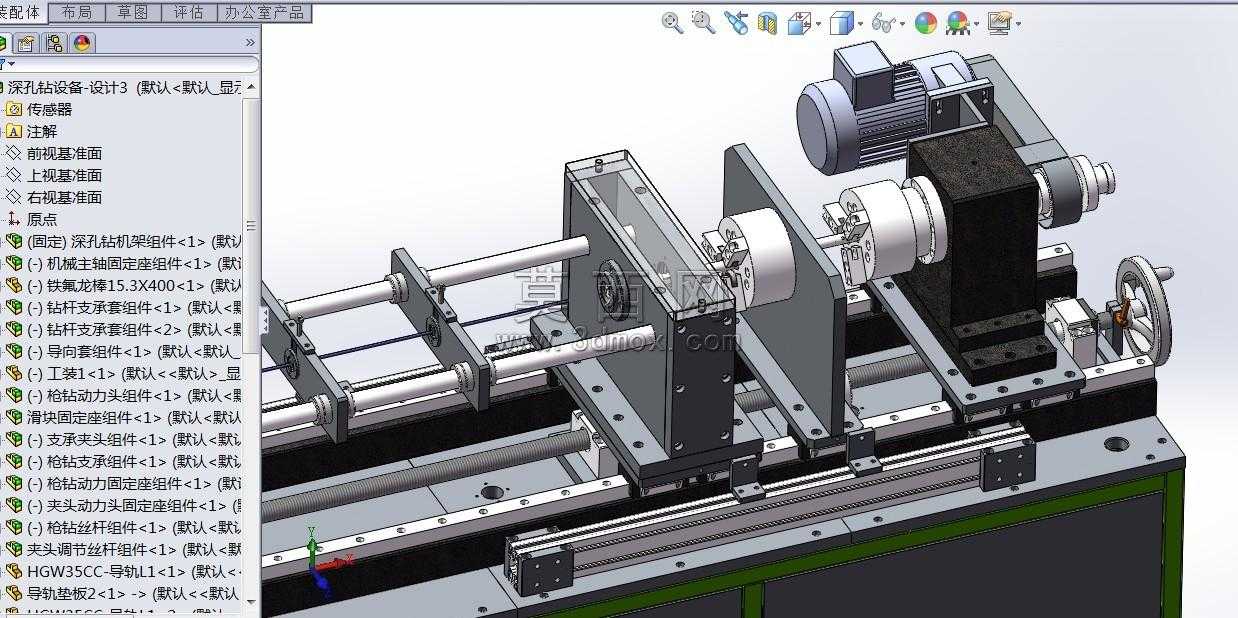Image resolution: width=1238 pixels, height=618 pixels.
Task: Click the 传感器 folder icon
Action: [x=14, y=109]
